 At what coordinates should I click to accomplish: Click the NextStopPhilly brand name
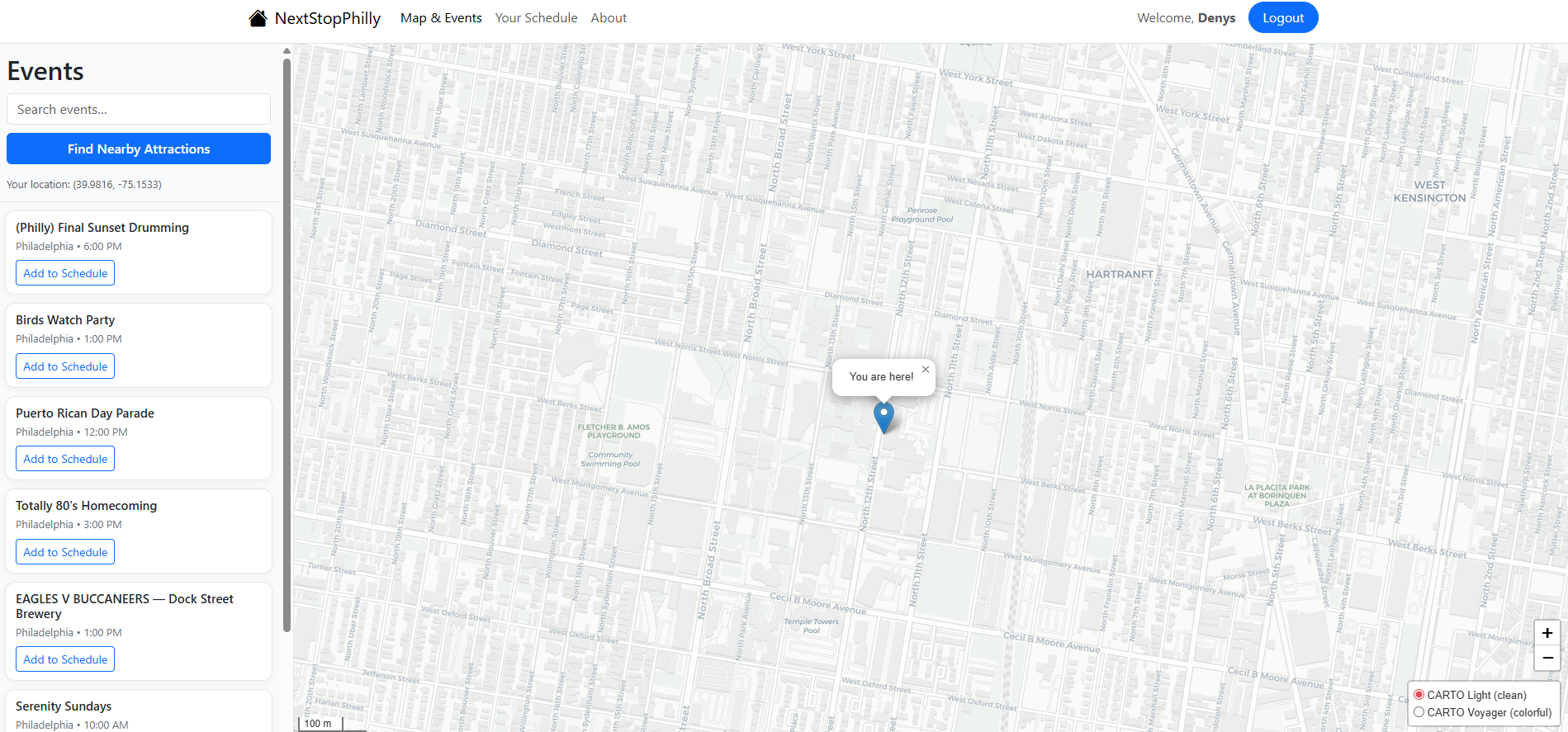[327, 18]
